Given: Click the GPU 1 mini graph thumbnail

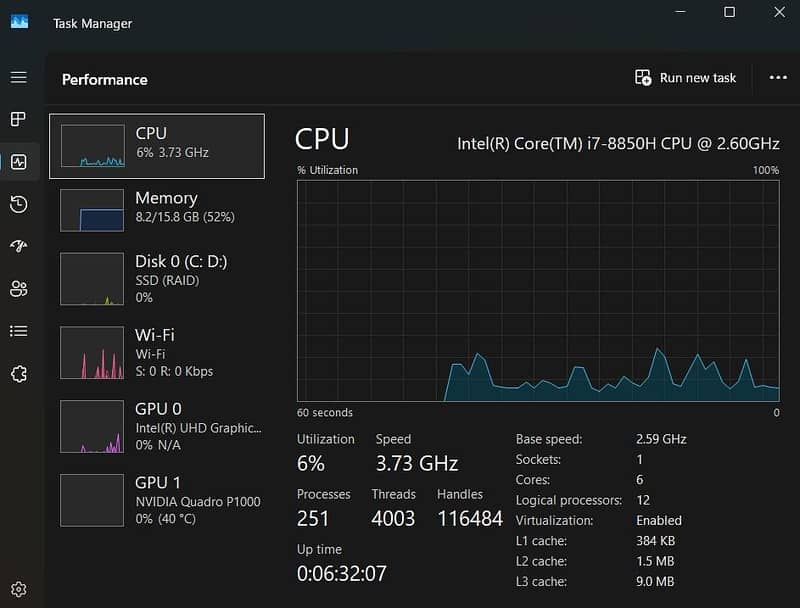Looking at the screenshot, I should tap(92, 500).
